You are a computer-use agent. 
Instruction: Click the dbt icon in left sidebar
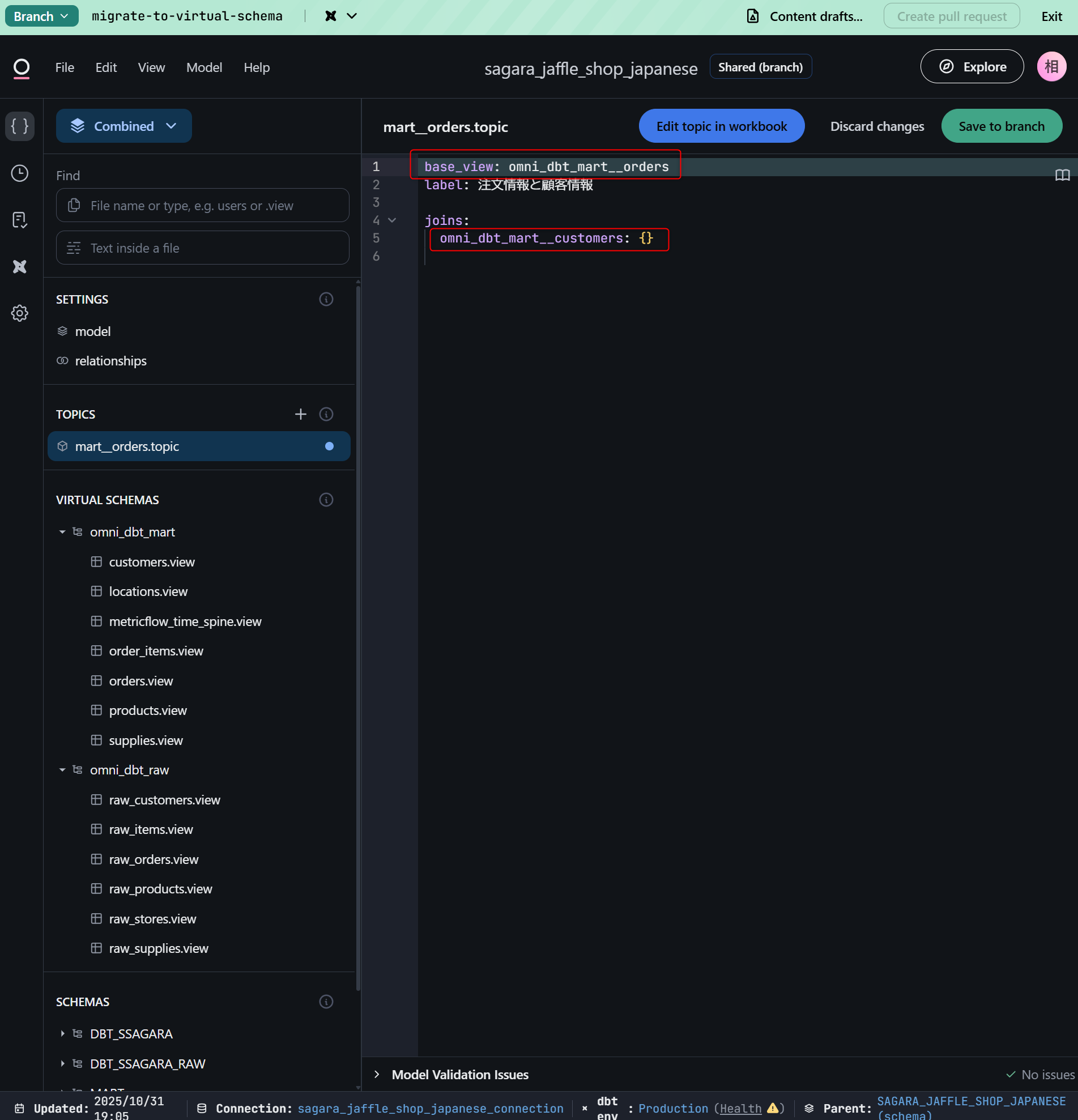click(20, 267)
